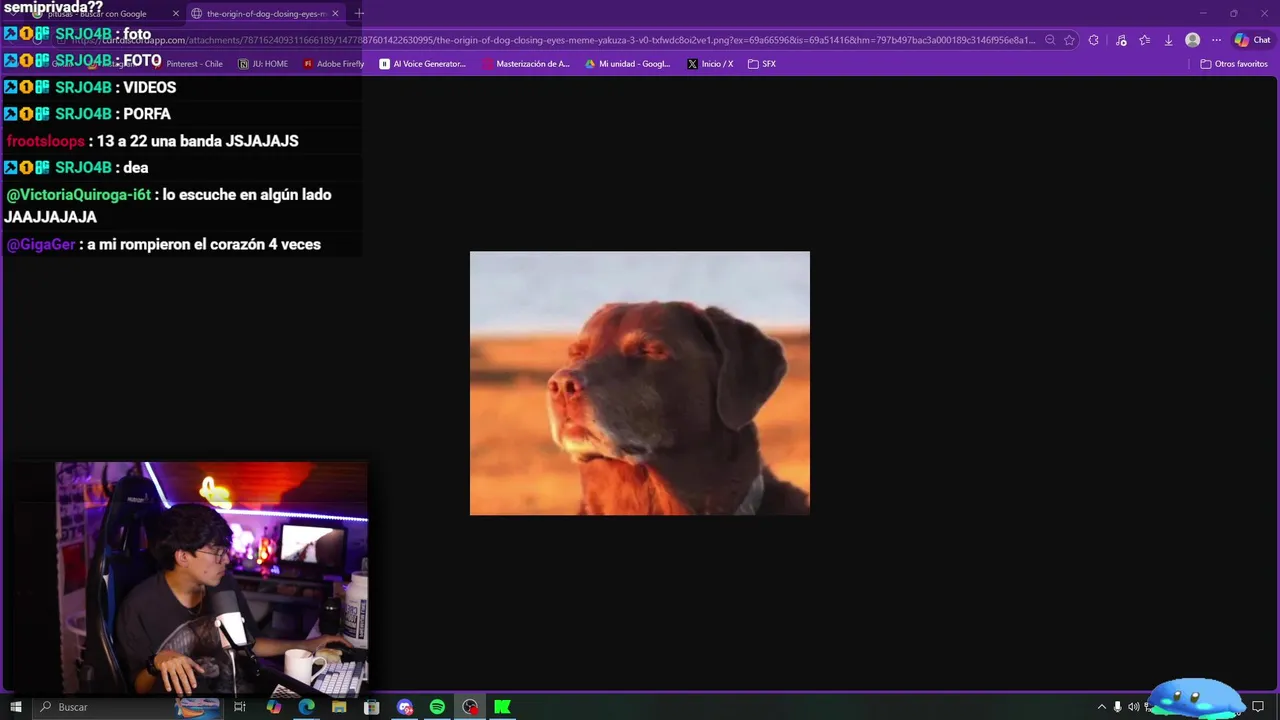The image size is (1280, 720).
Task: Open the Kick app from the taskbar
Action: click(x=503, y=707)
